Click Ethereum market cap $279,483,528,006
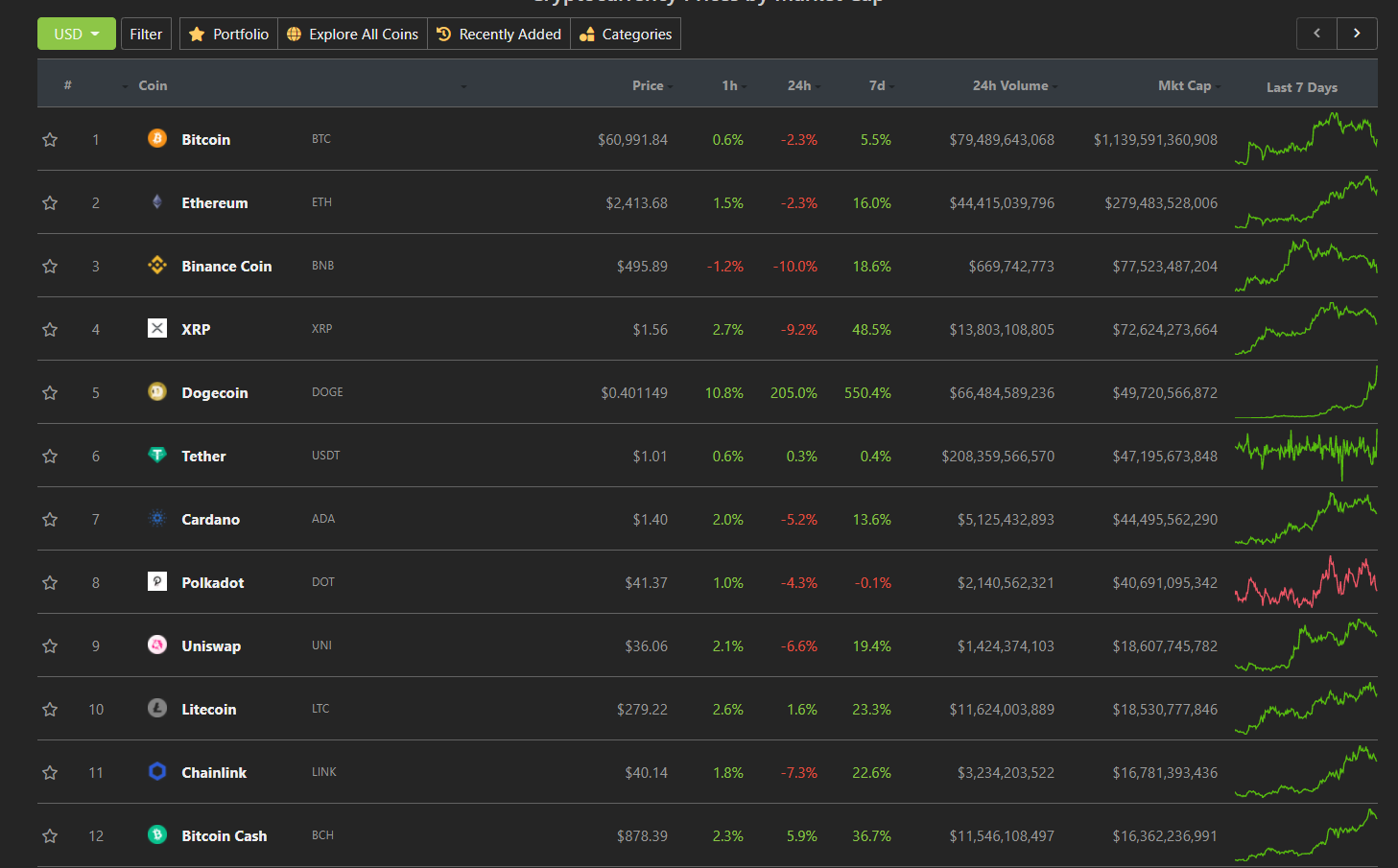Viewport: 1398px width, 868px height. [x=1161, y=203]
